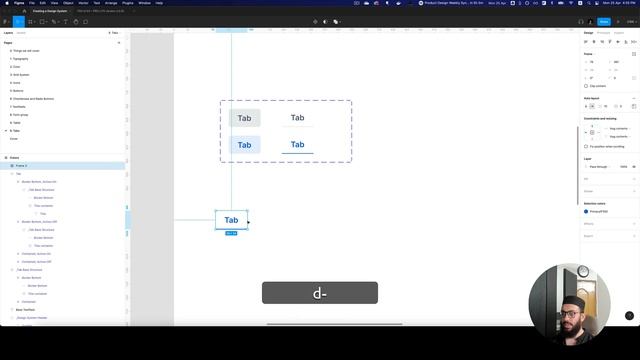
Task: Collapse the _Tab Base Structure layer
Action: (12, 270)
